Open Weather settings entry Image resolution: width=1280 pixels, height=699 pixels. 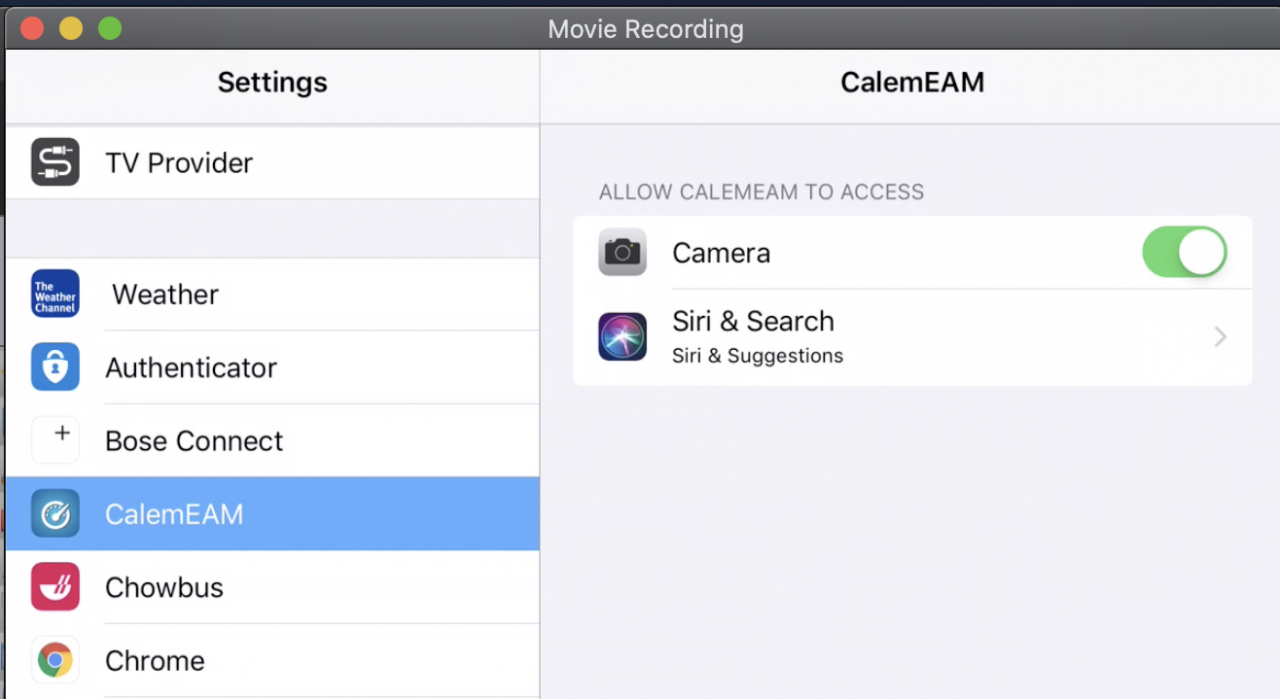point(272,294)
